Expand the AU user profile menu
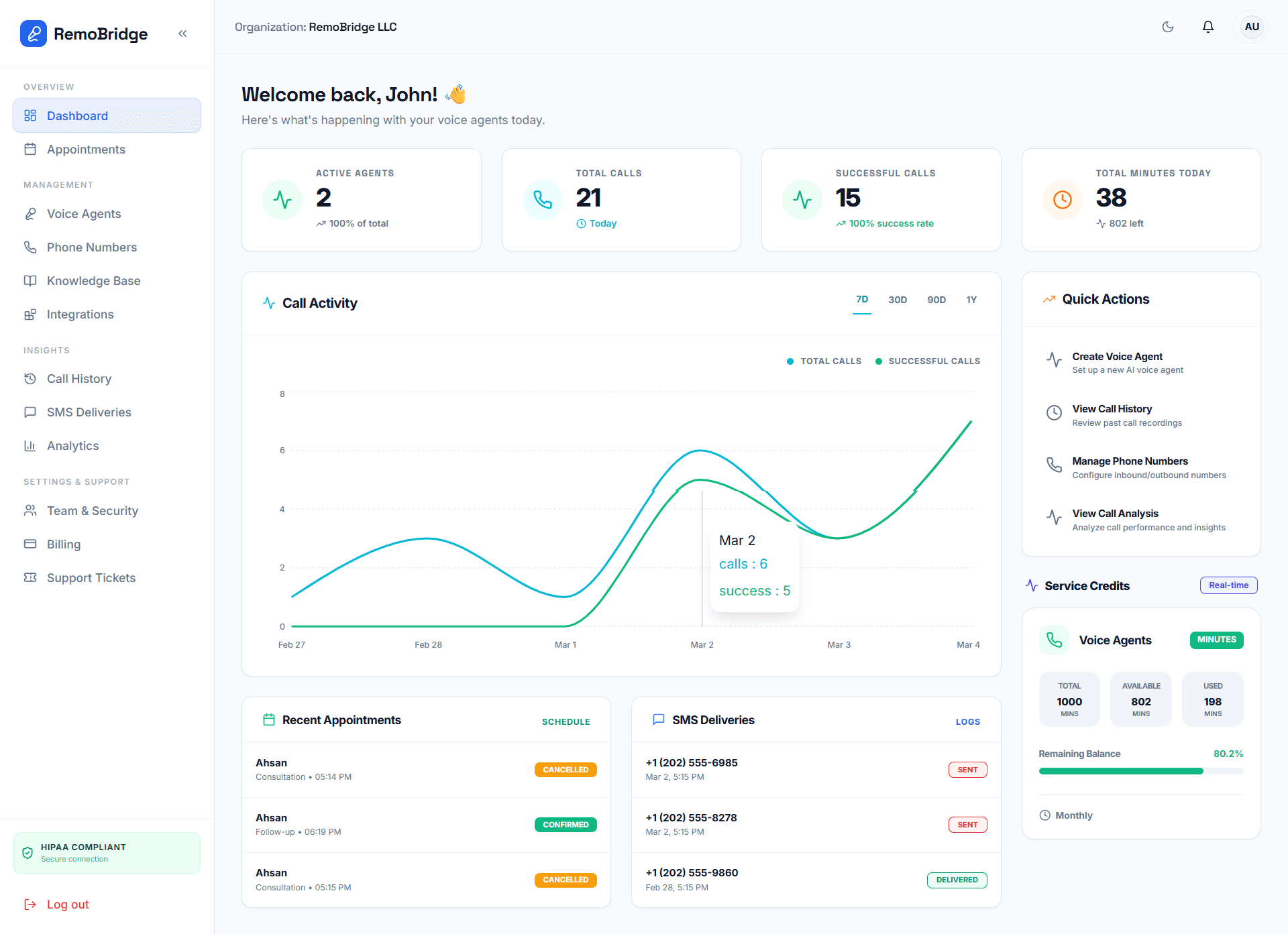This screenshot has height=934, width=1288. pyautogui.click(x=1251, y=27)
